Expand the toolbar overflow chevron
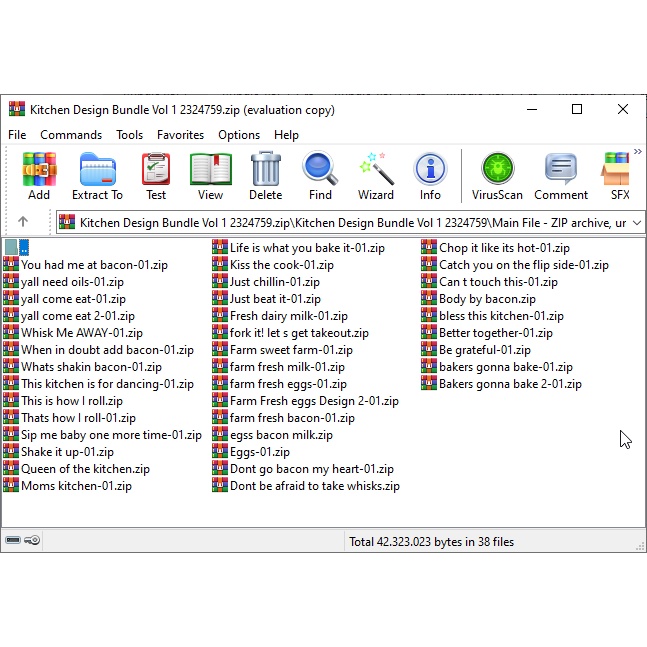The height and width of the screenshot is (647, 647). point(637,152)
